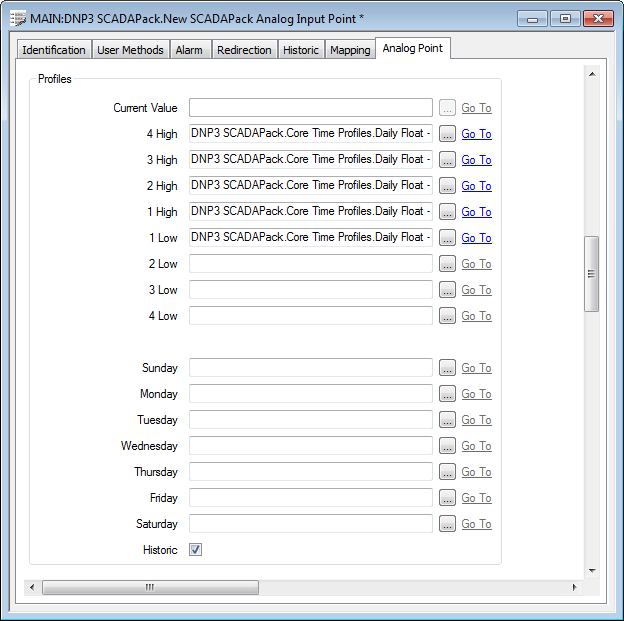Screen dimensions: 624x621
Task: Open browse button for 1 Low profile
Action: click(447, 238)
